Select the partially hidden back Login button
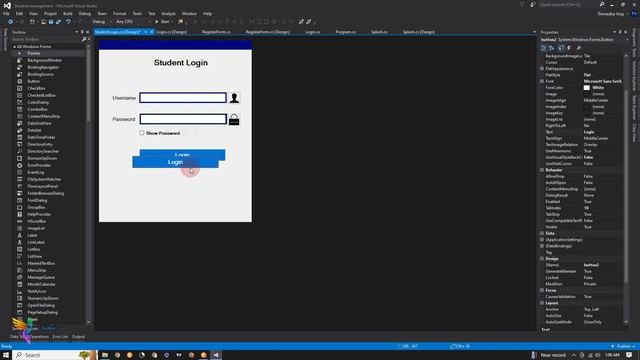This screenshot has height=360, width=640. click(x=182, y=153)
